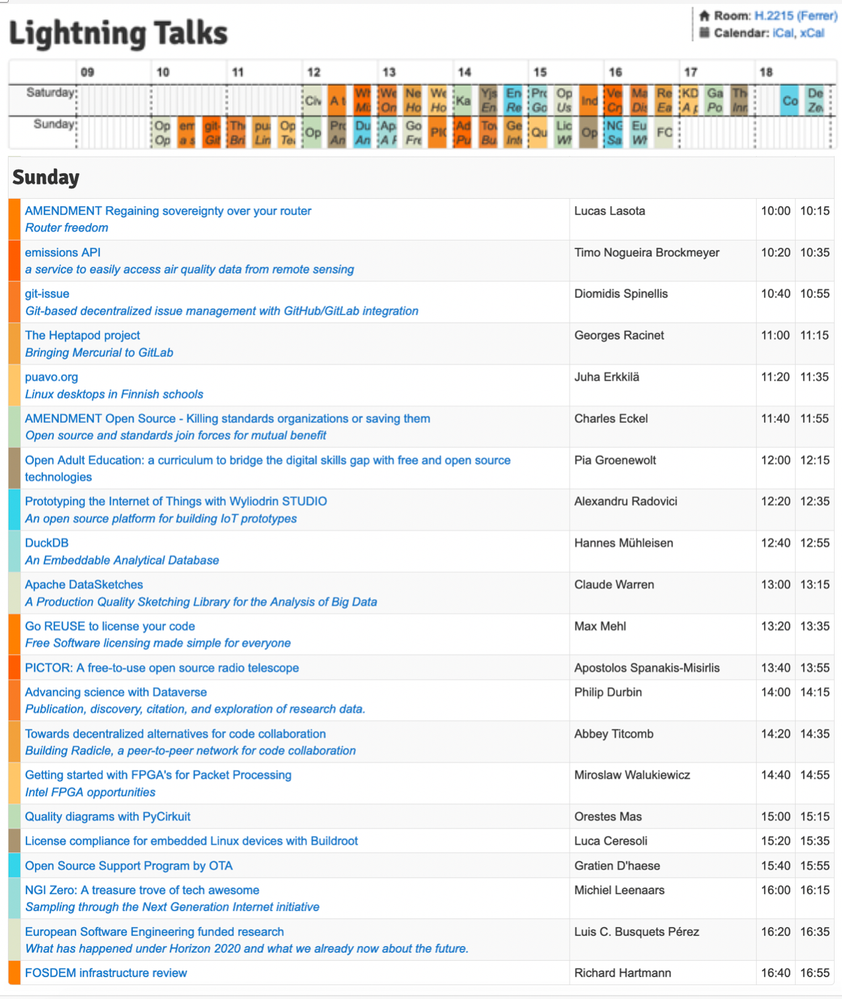Screen dimensions: 842x999
Task: Open the H.2215 (Ferrer) room link
Action: coord(796,16)
